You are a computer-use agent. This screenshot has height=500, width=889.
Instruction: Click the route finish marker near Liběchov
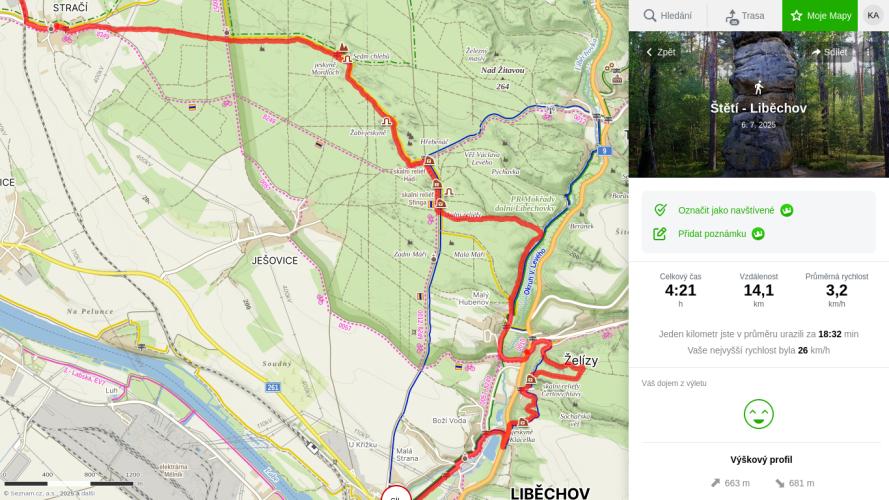[x=394, y=494]
